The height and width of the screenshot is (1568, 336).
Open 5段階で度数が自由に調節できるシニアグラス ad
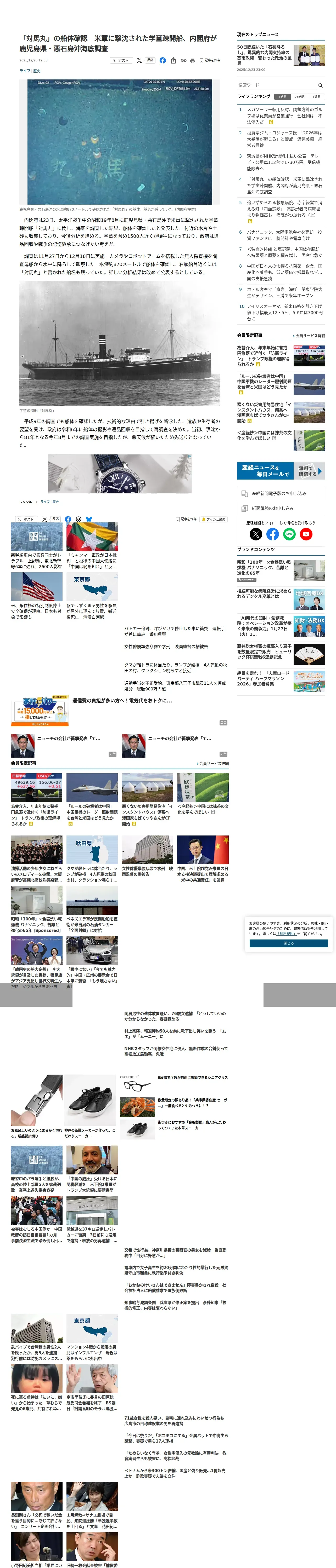tap(193, 1077)
